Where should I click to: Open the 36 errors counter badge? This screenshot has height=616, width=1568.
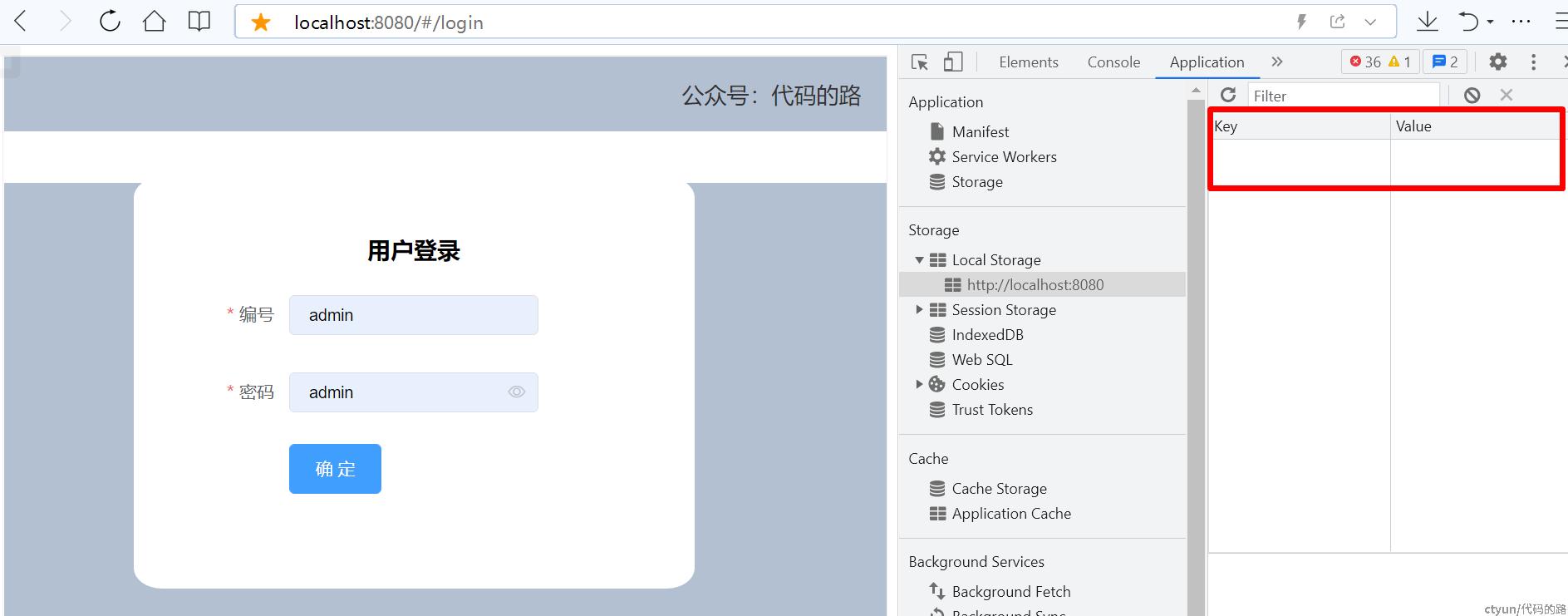(1365, 62)
